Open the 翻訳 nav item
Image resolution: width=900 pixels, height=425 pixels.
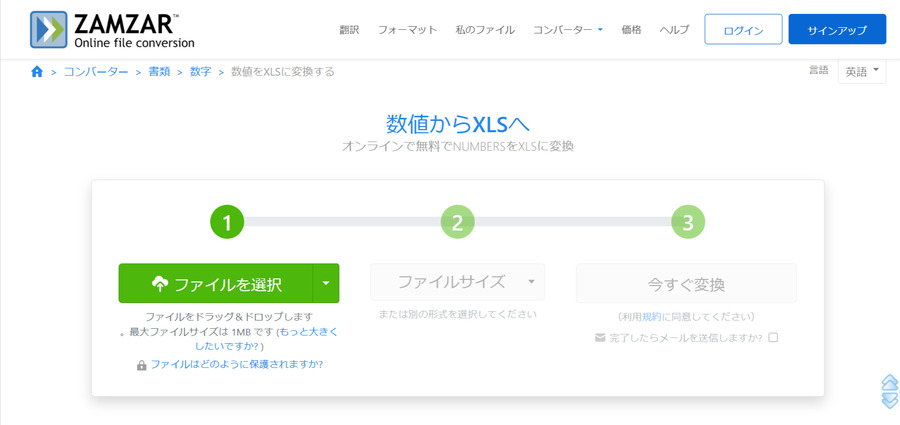350,30
